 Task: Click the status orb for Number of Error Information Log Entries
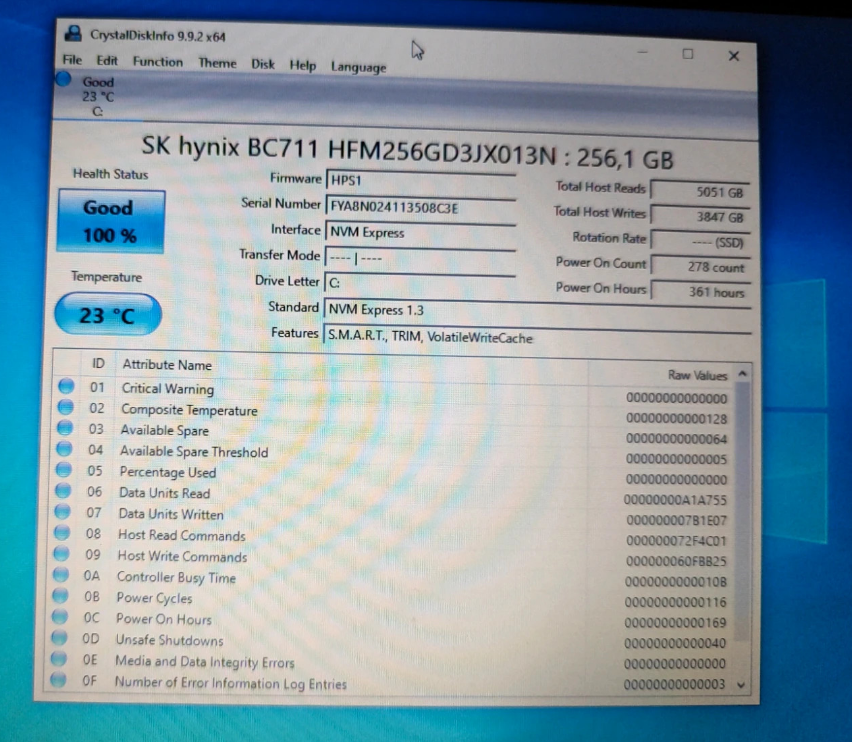click(x=58, y=680)
